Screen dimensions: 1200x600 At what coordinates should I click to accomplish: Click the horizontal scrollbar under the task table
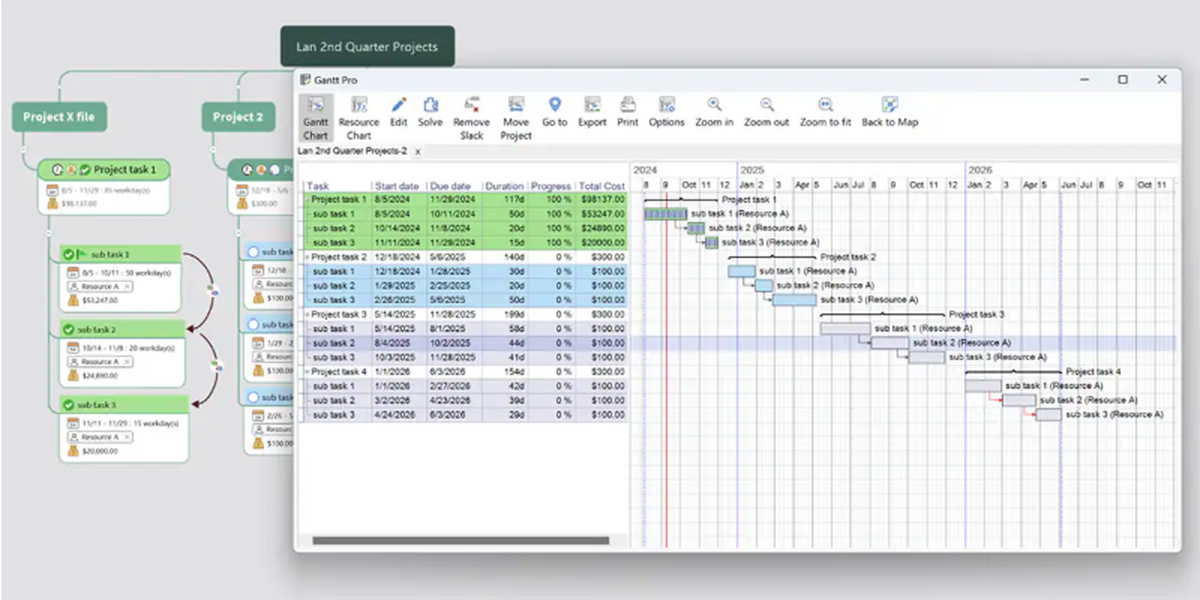point(460,541)
